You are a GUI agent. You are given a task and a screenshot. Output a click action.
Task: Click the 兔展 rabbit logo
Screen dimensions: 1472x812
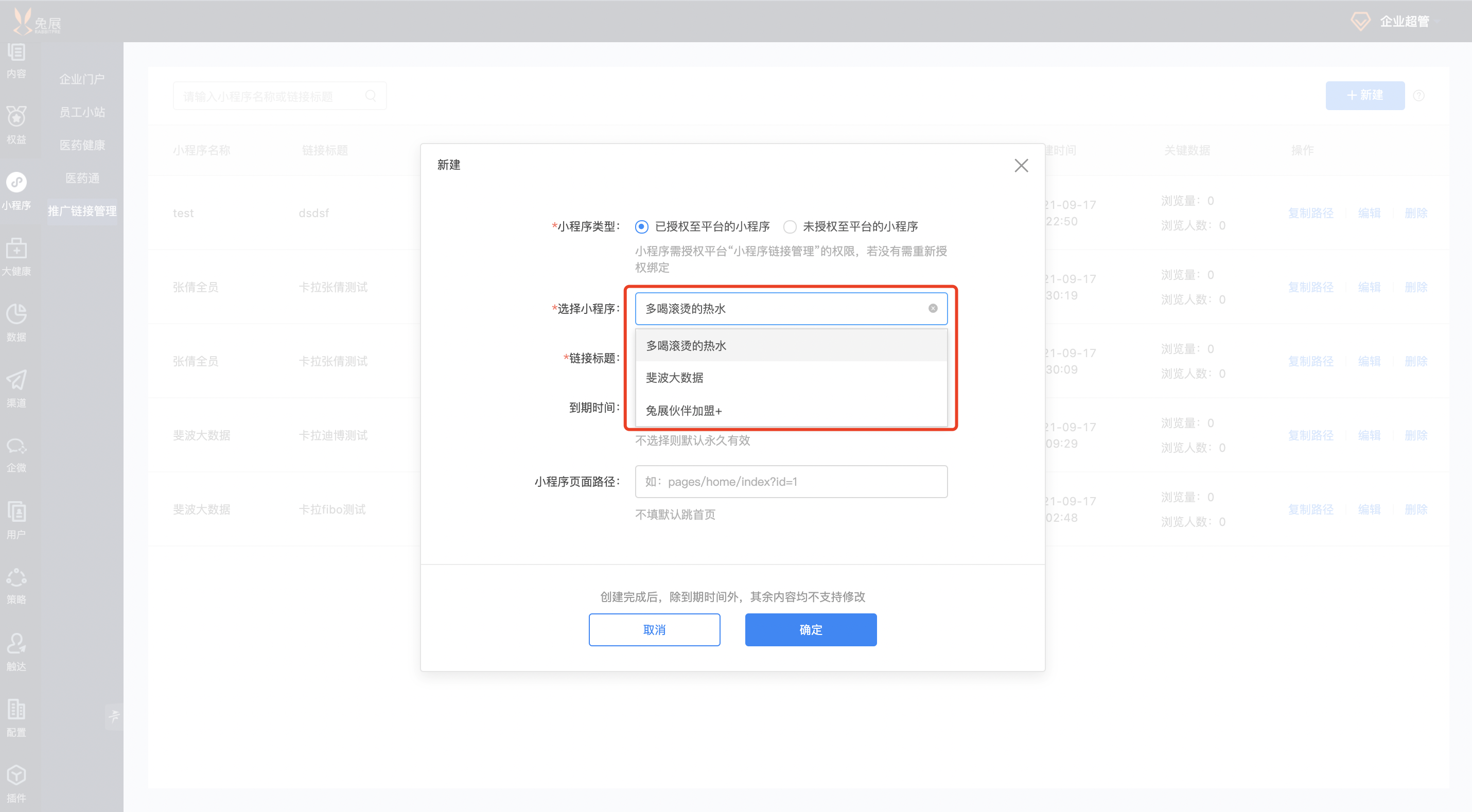pos(37,21)
